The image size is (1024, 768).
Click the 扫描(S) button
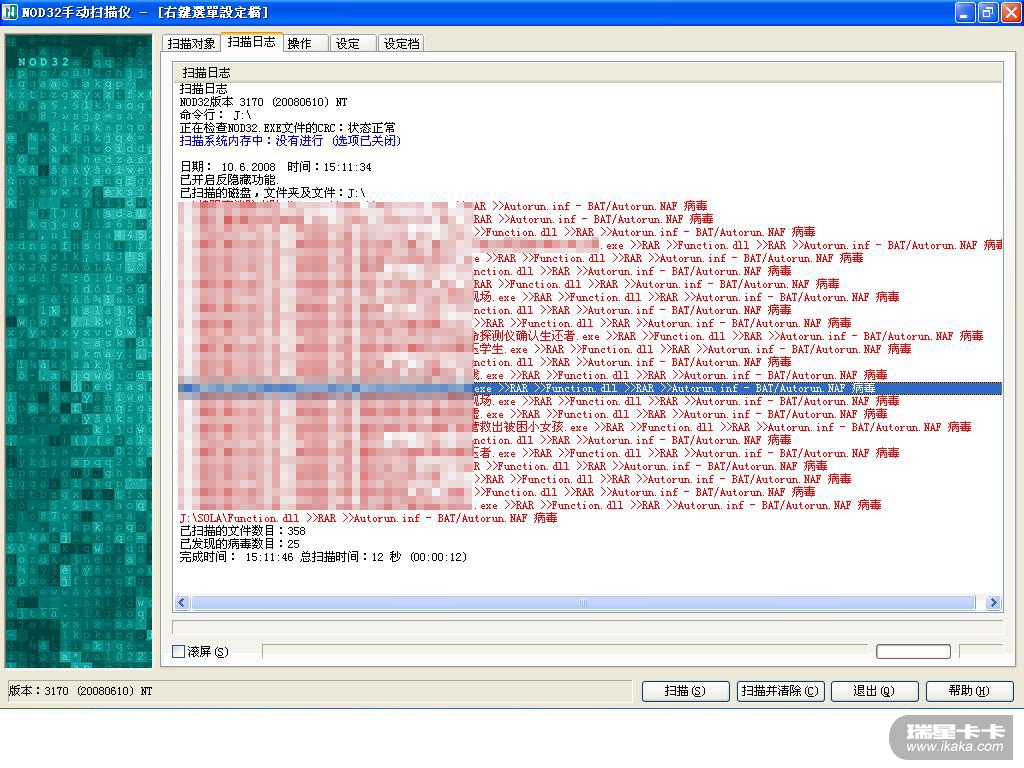685,690
